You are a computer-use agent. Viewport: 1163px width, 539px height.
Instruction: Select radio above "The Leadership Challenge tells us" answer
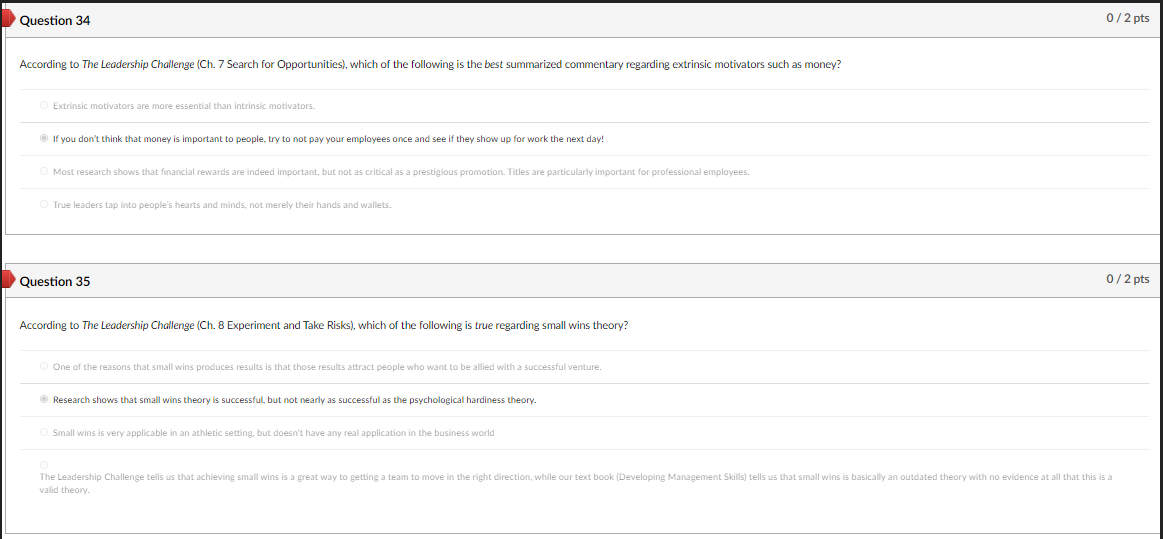(x=44, y=465)
